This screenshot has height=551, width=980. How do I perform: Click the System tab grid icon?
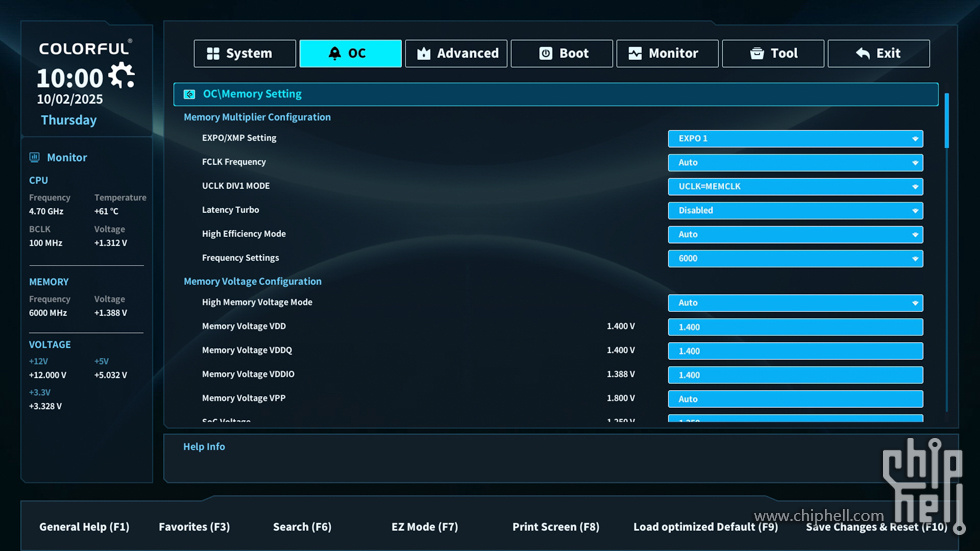click(213, 54)
